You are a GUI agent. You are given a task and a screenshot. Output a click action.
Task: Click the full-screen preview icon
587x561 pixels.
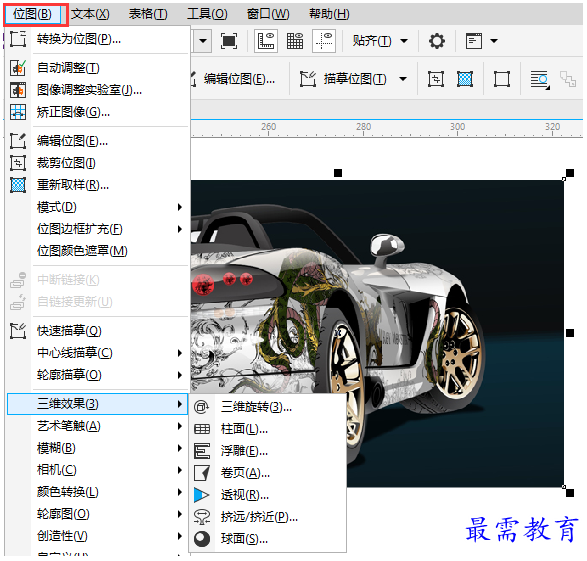tap(229, 41)
